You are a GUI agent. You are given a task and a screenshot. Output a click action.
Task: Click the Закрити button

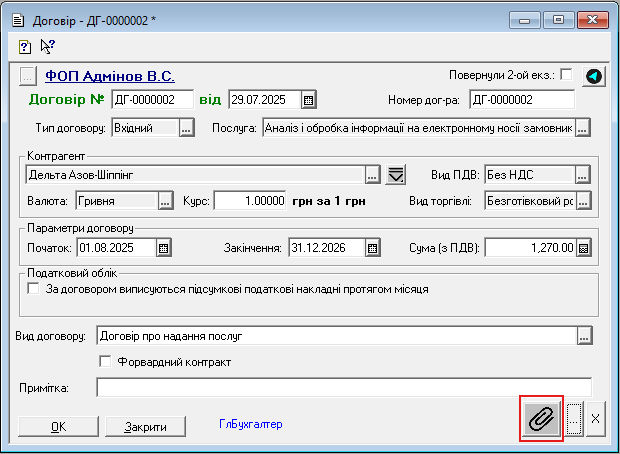coord(146,426)
